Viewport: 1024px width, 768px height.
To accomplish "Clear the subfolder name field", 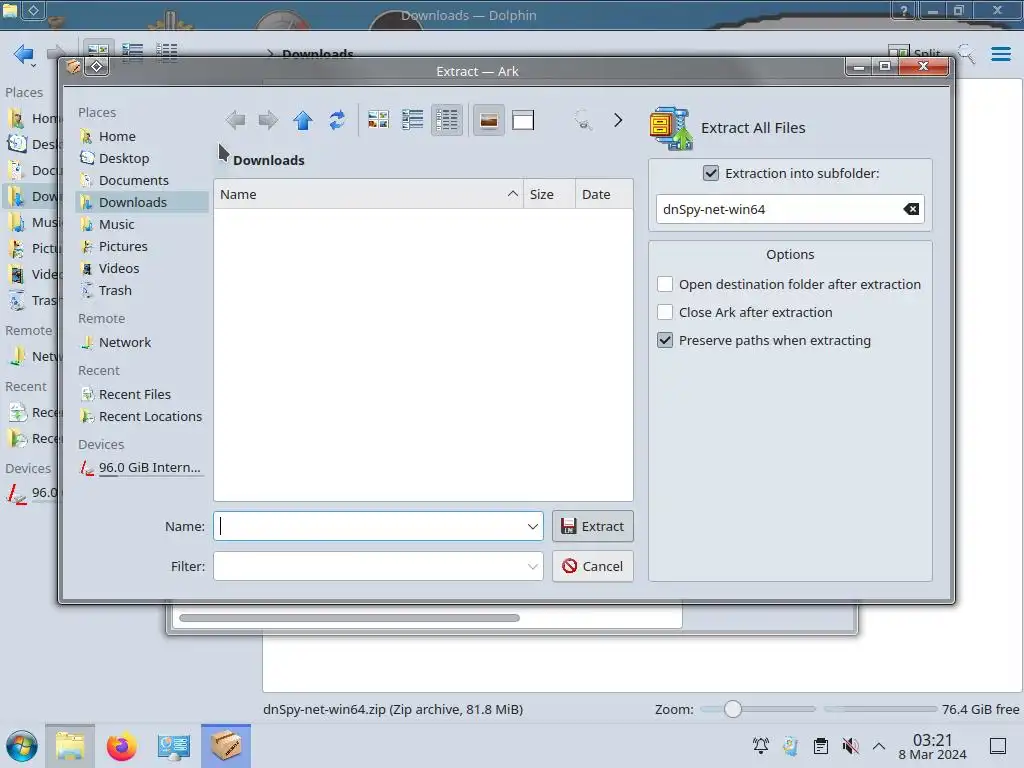I will (x=911, y=209).
